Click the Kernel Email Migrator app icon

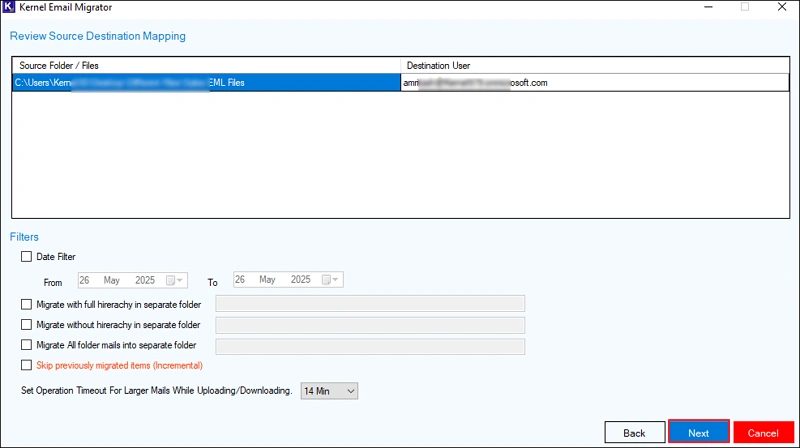pyautogui.click(x=9, y=7)
